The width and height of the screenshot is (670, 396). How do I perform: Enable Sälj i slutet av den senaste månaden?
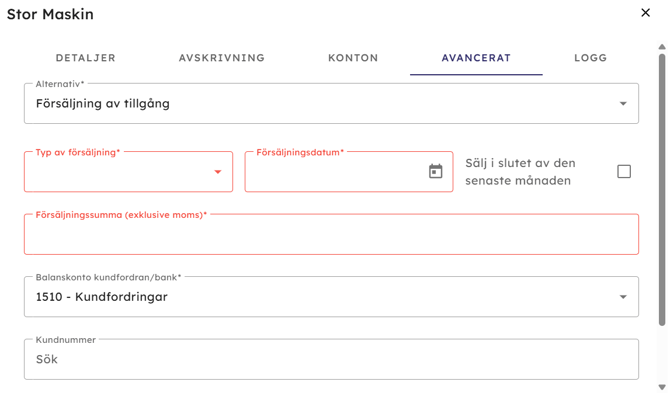click(x=624, y=172)
